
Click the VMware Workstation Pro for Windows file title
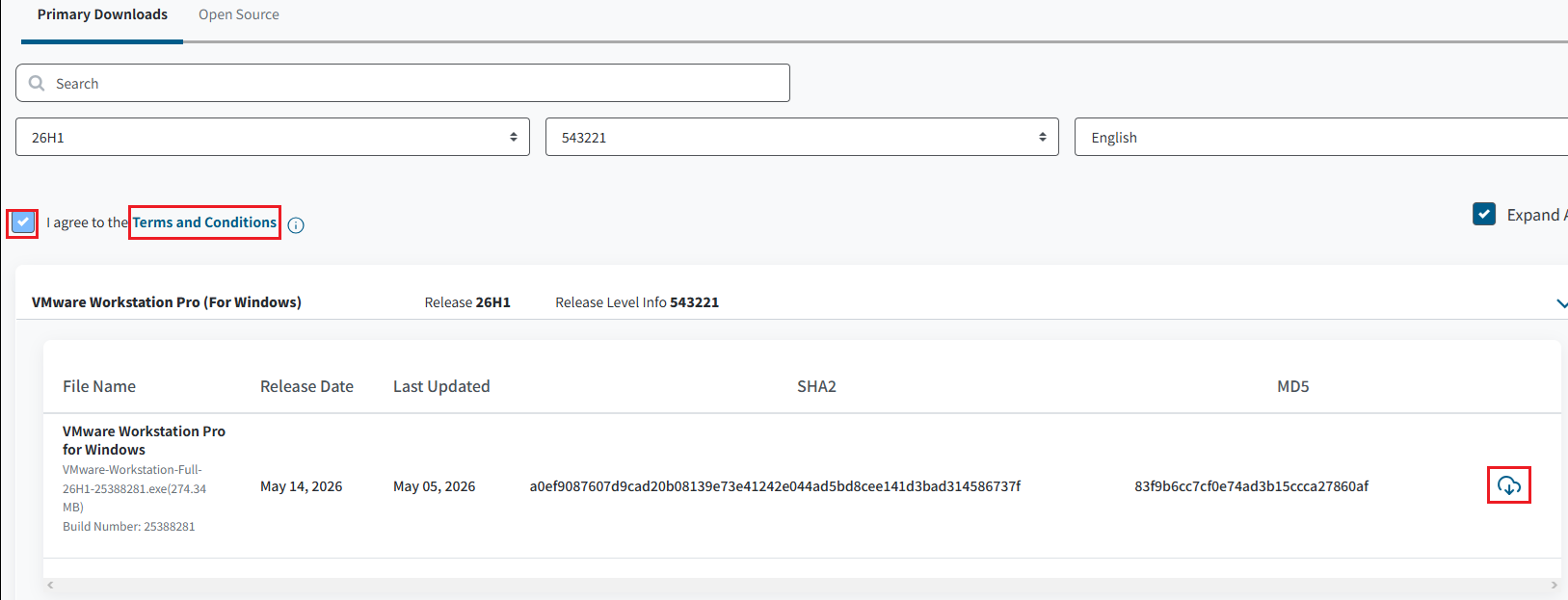click(144, 440)
